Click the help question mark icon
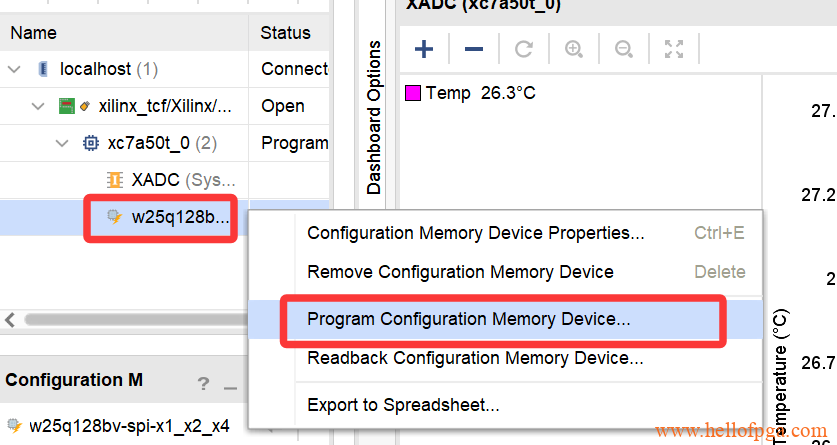The width and height of the screenshot is (837, 445). 203,383
